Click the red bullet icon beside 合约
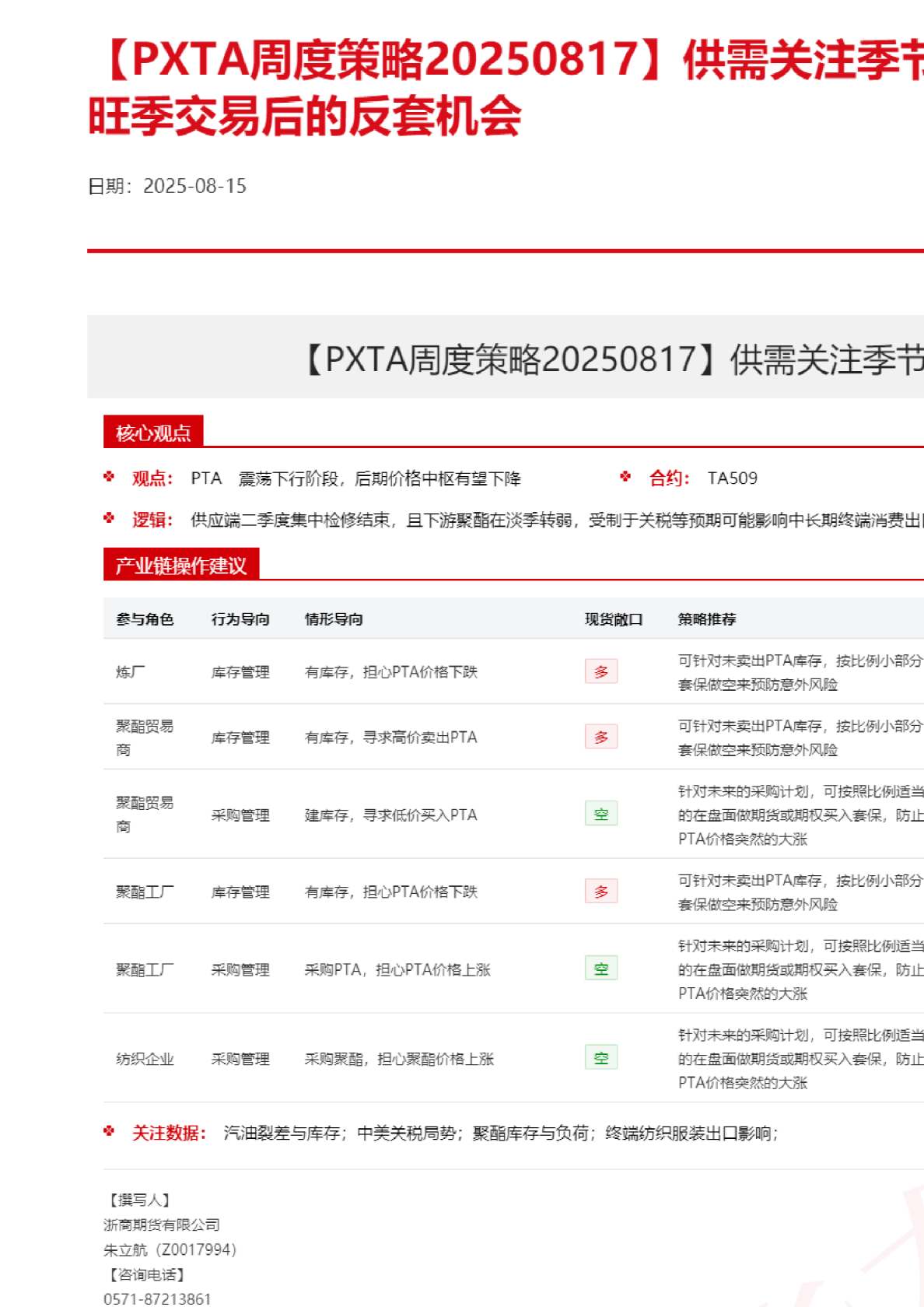The width and height of the screenshot is (924, 1307). click(625, 477)
